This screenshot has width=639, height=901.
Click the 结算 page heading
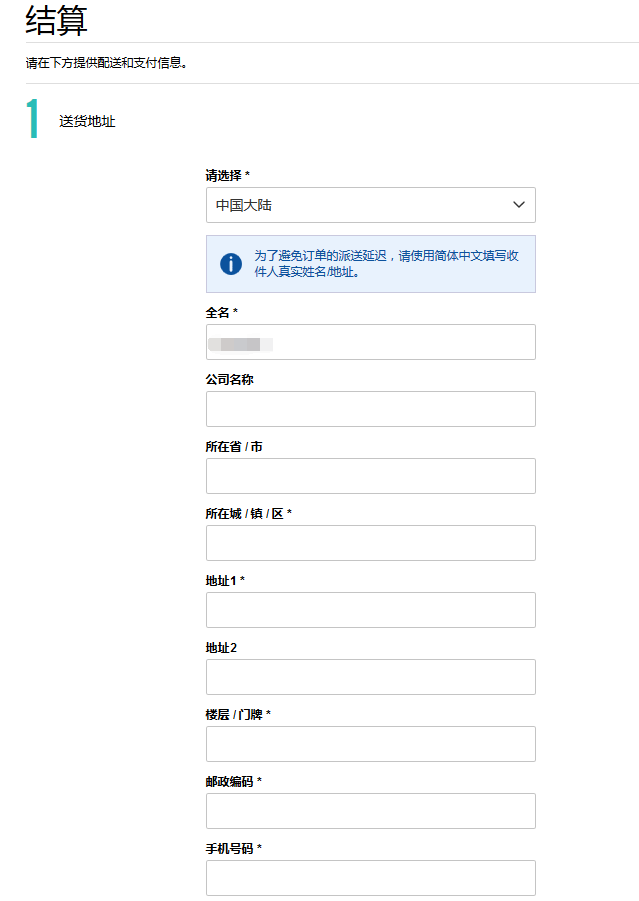point(57,19)
